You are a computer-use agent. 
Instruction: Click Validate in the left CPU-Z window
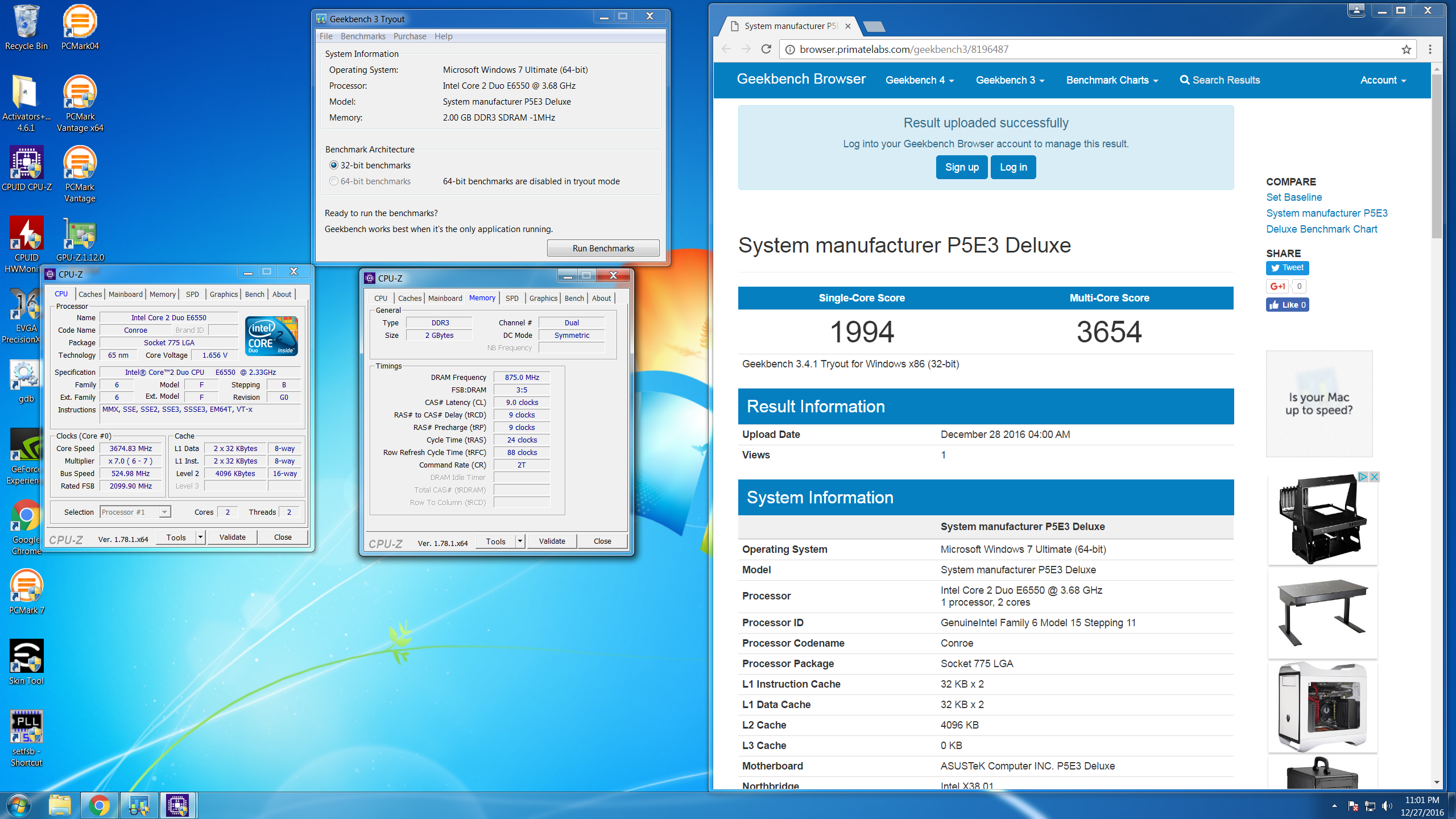click(x=232, y=537)
